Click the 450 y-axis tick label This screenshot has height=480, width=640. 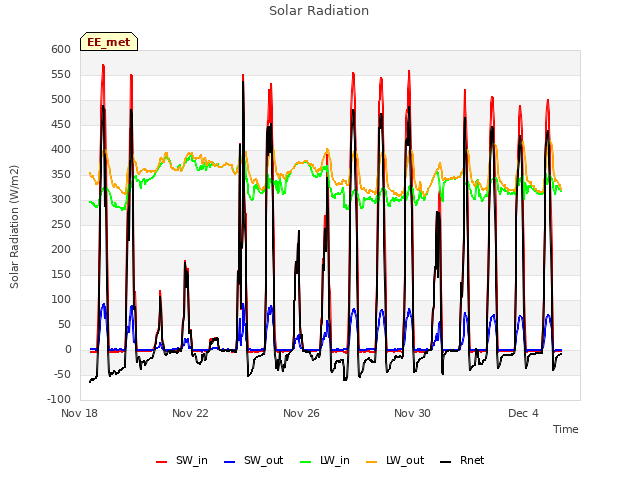[61, 124]
